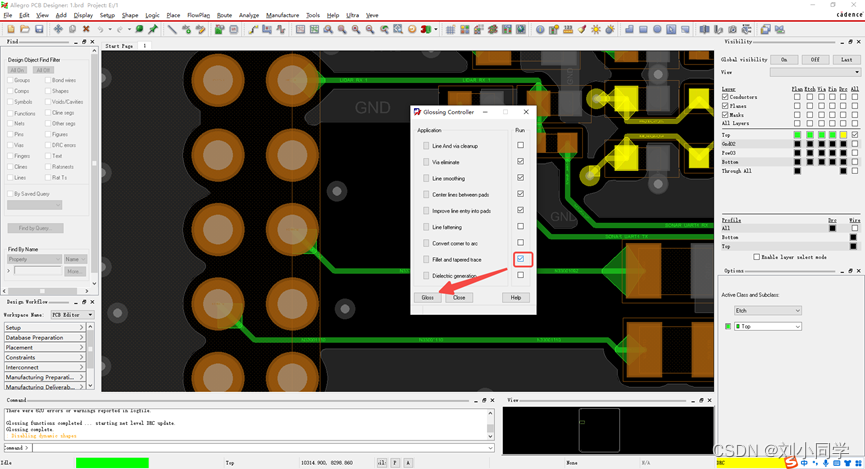Image resolution: width=865 pixels, height=469 pixels.
Task: Open the Route menu
Action: (x=224, y=16)
